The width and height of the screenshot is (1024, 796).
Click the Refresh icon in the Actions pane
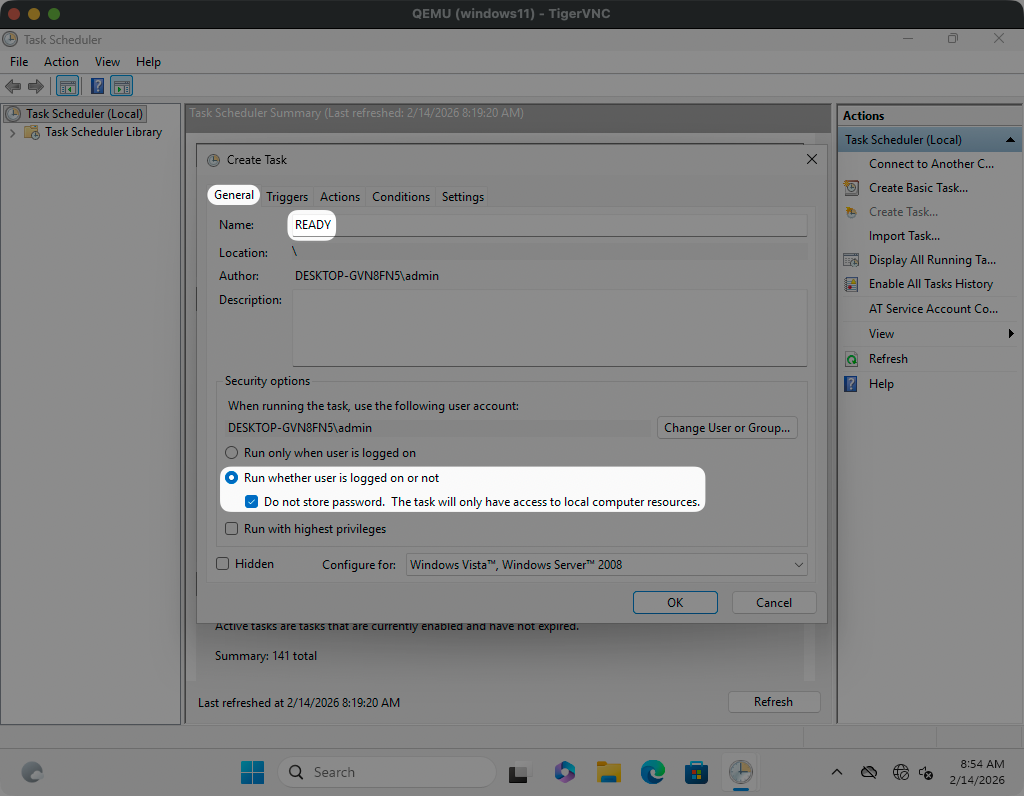pos(851,359)
